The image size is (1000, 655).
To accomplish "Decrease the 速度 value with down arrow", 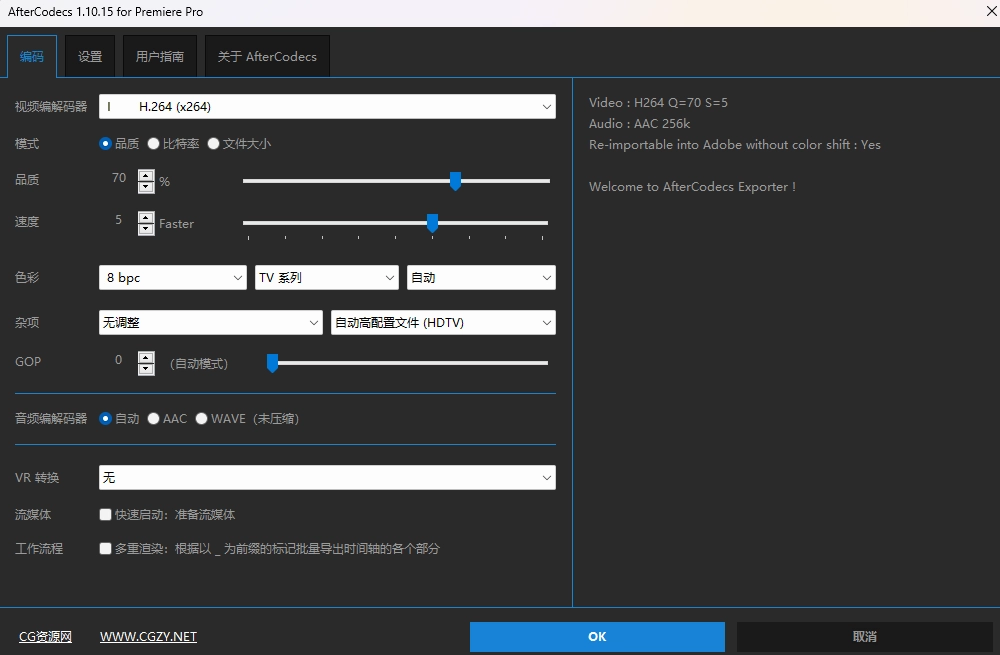I will click(x=146, y=229).
